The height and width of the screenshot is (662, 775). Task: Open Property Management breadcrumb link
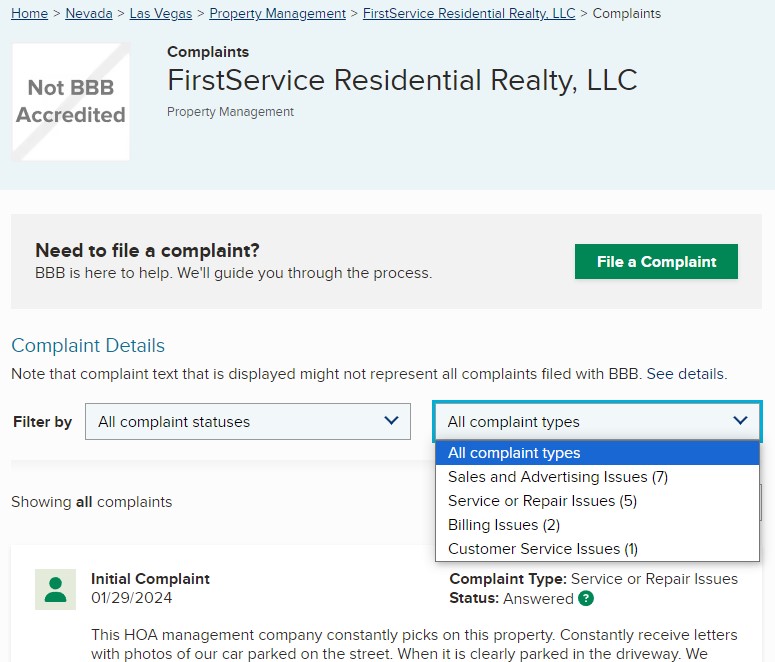(277, 13)
